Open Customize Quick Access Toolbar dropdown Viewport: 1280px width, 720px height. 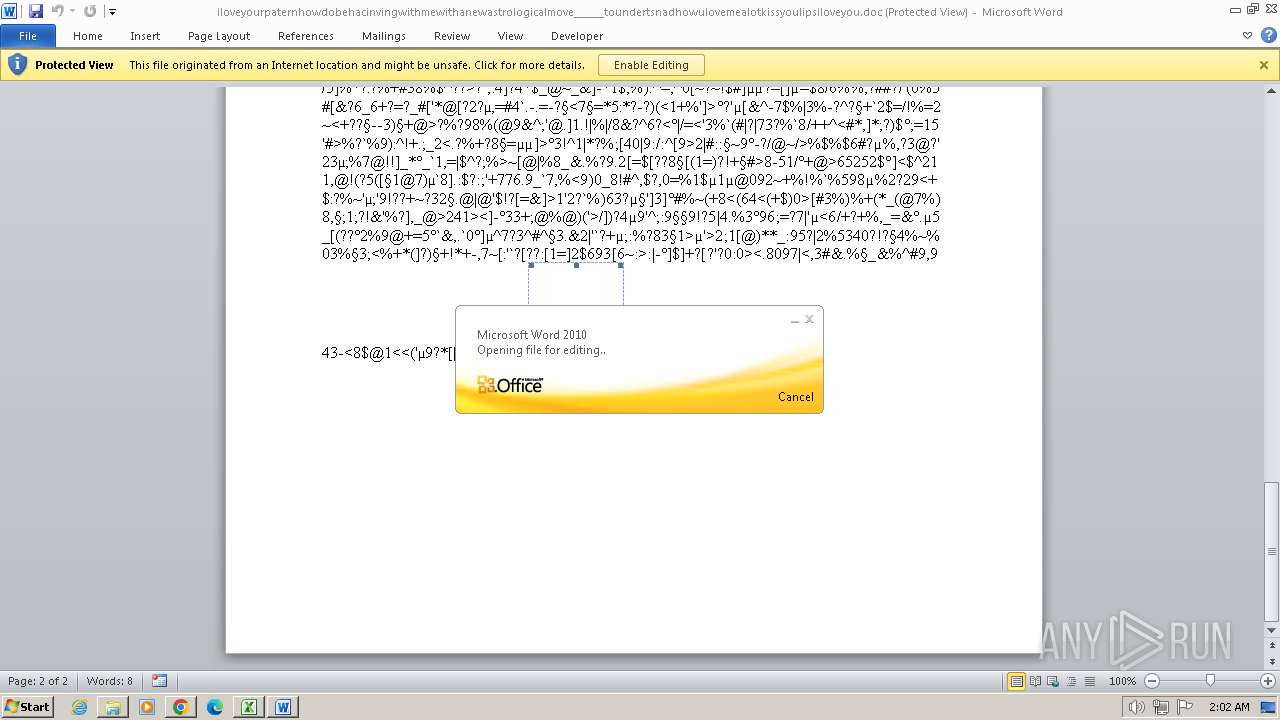(112, 12)
